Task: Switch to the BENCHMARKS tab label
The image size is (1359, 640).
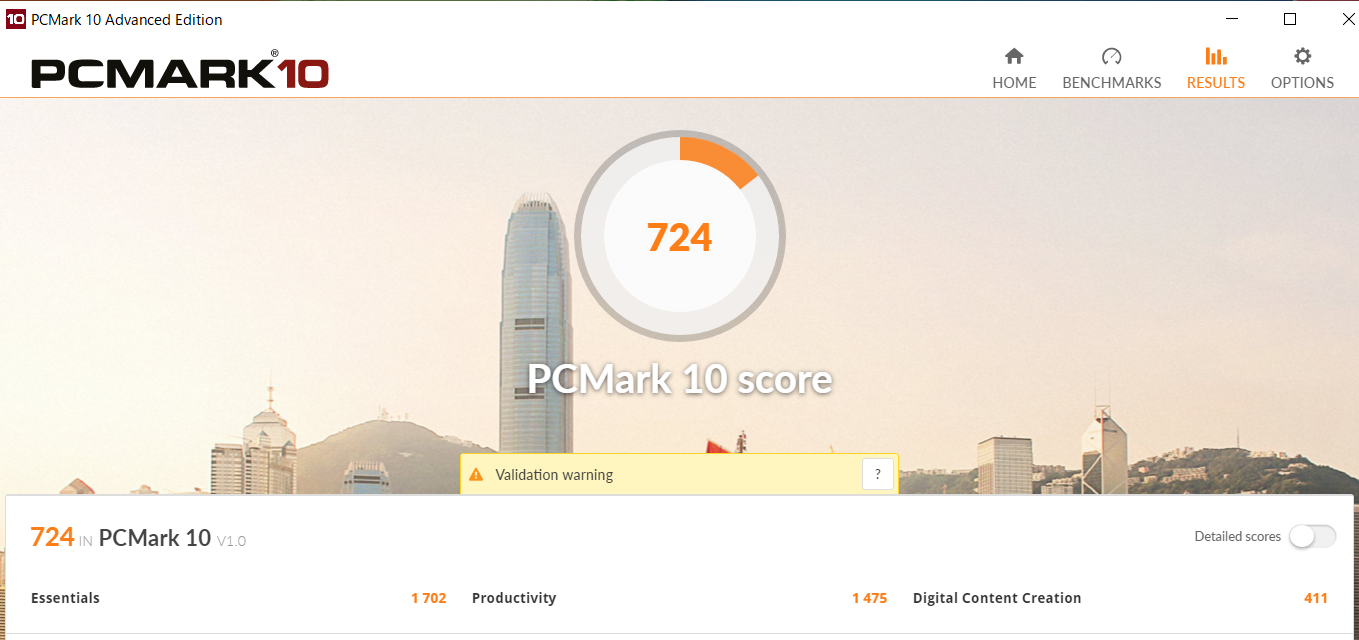Action: 1112,83
